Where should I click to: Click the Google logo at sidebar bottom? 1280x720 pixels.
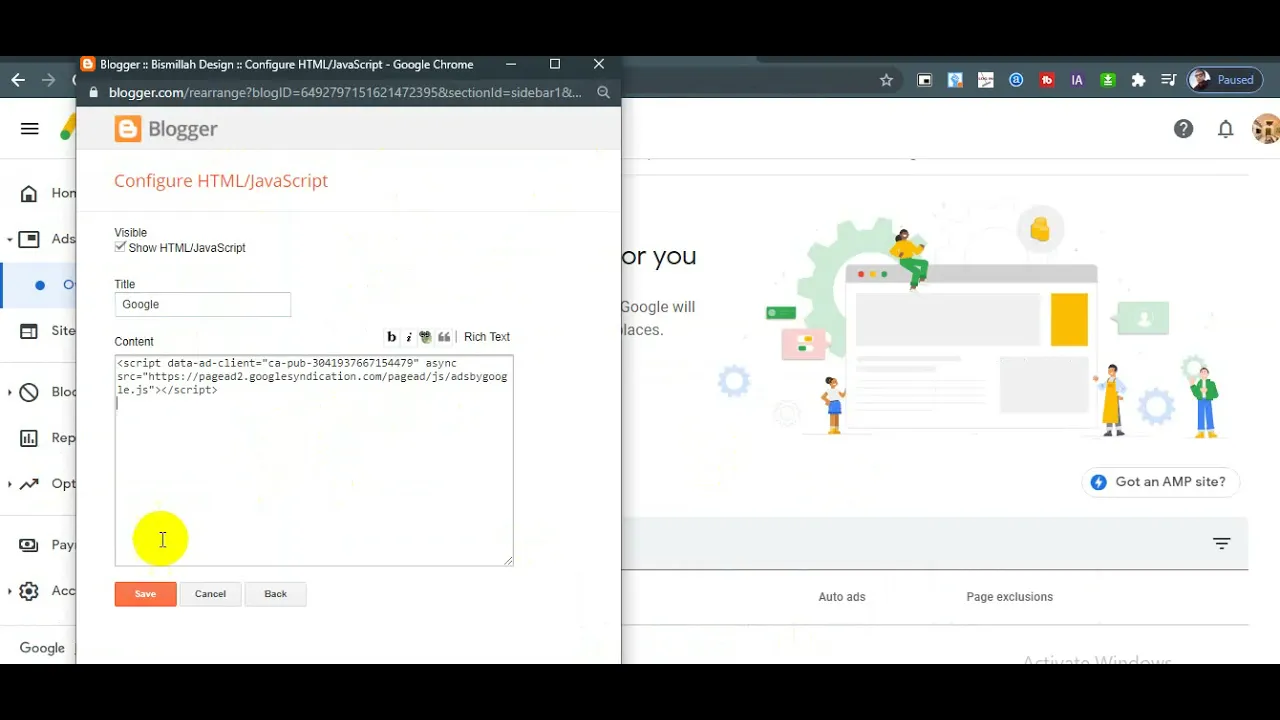pyautogui.click(x=42, y=648)
